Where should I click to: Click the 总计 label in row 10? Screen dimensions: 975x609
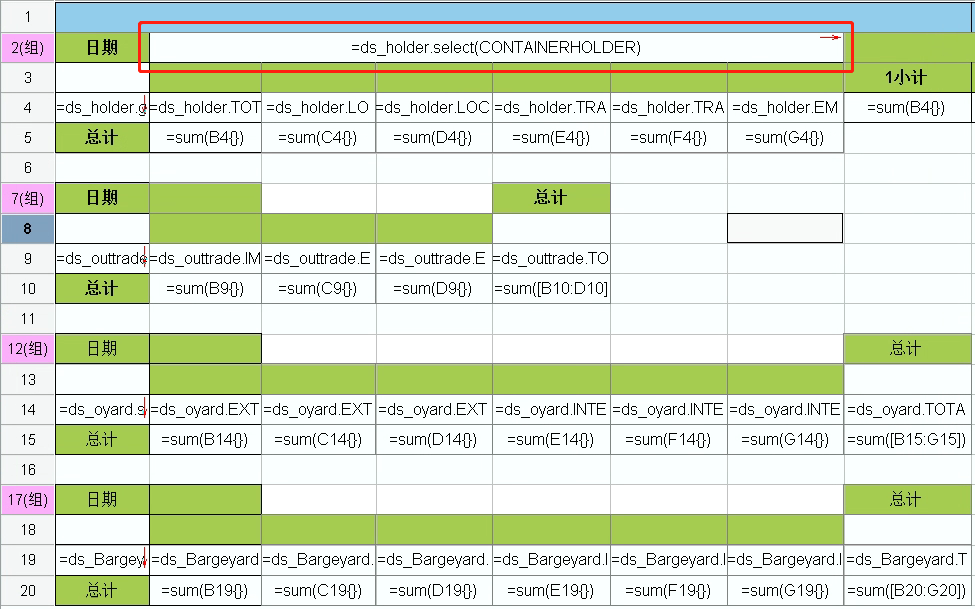pos(102,288)
